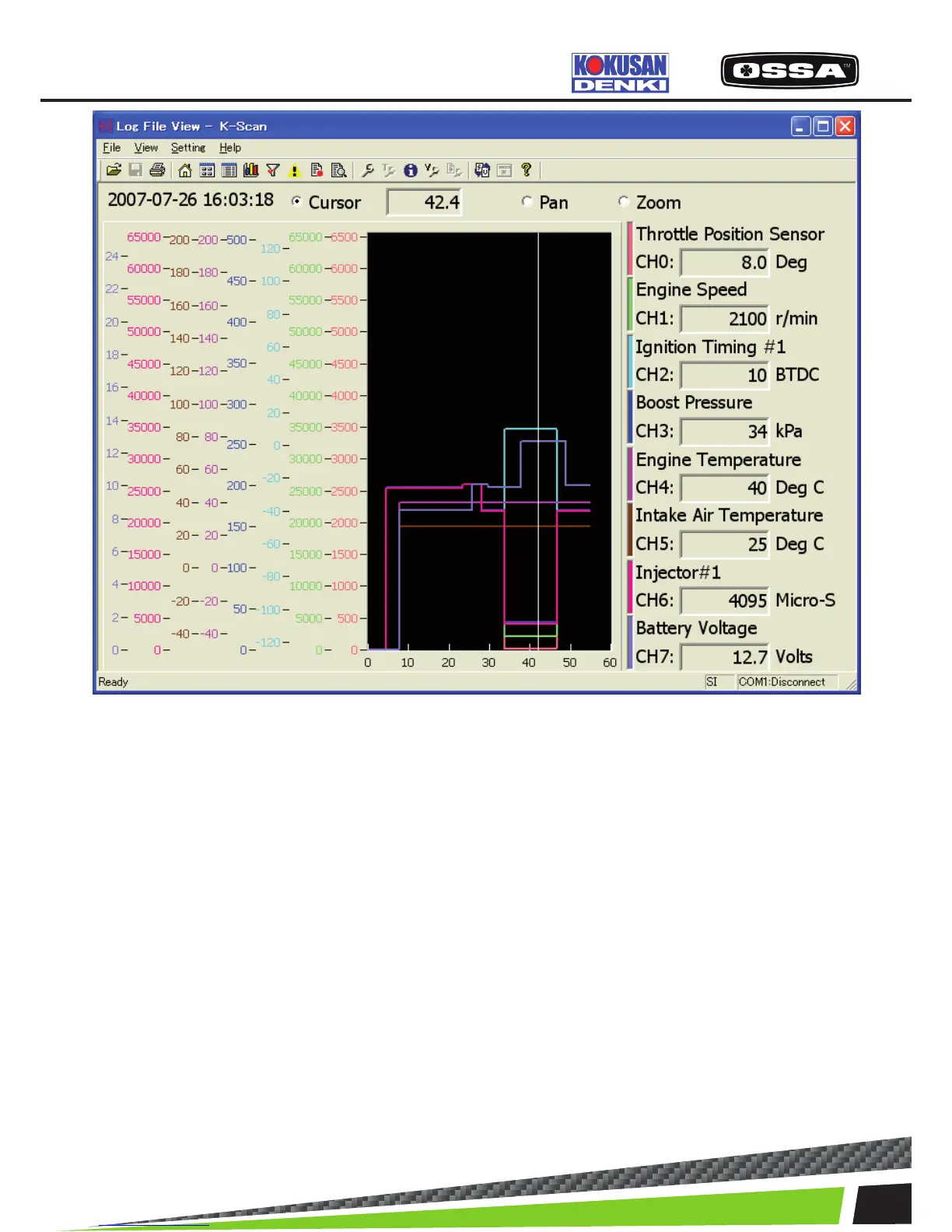Click the cursor position value field 42.4

pos(425,202)
